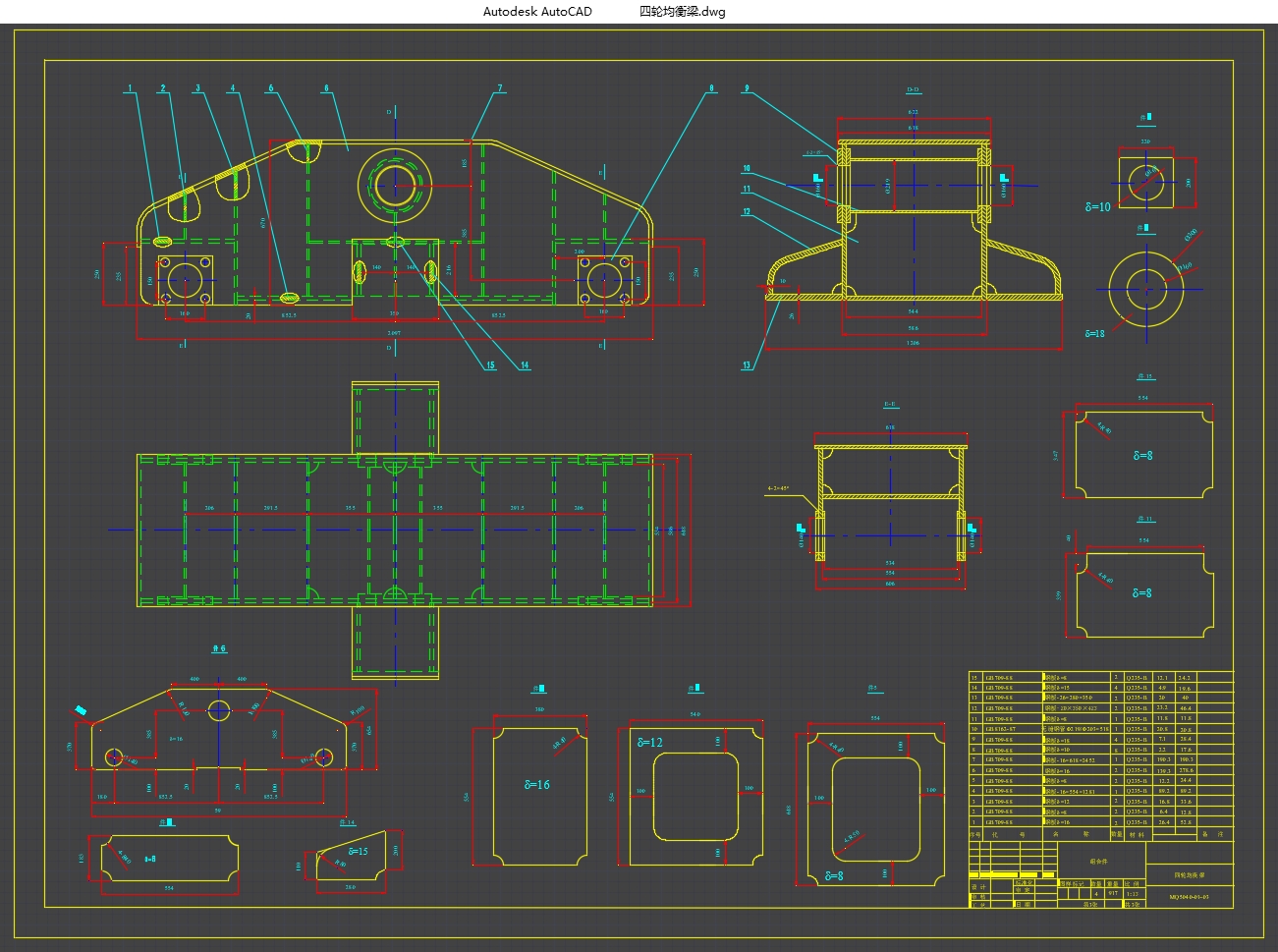This screenshot has width=1278, height=952.
Task: Click the 材料 header of the parts list
Action: [x=1137, y=834]
